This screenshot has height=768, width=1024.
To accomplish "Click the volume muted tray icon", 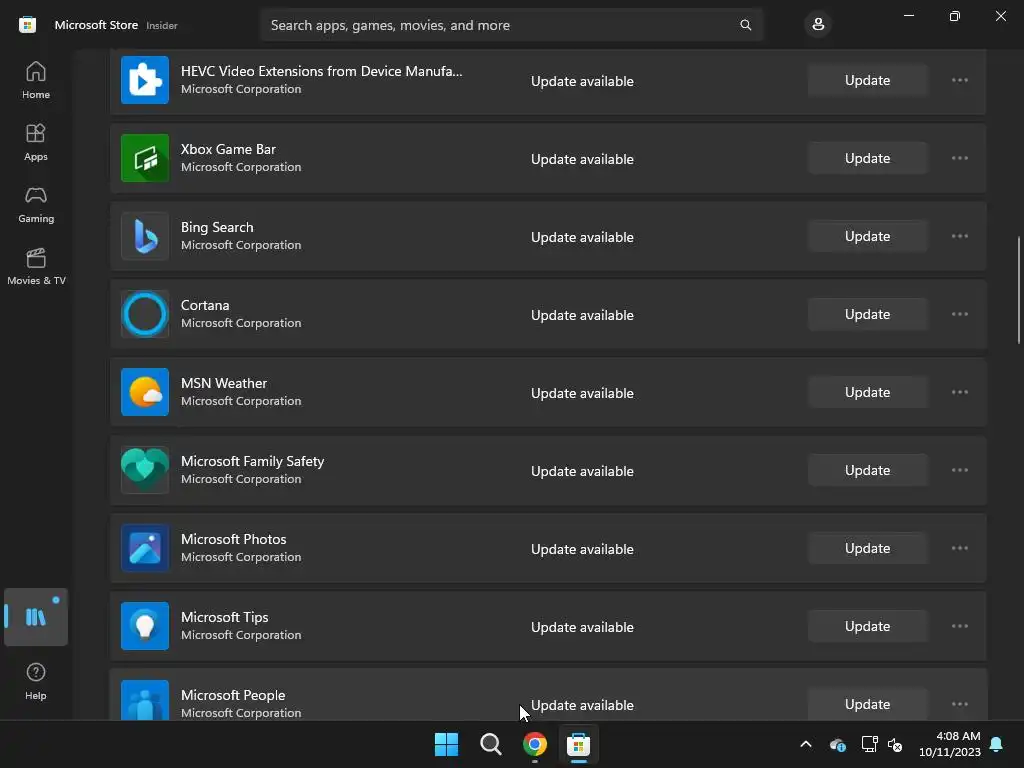I will pyautogui.click(x=895, y=744).
